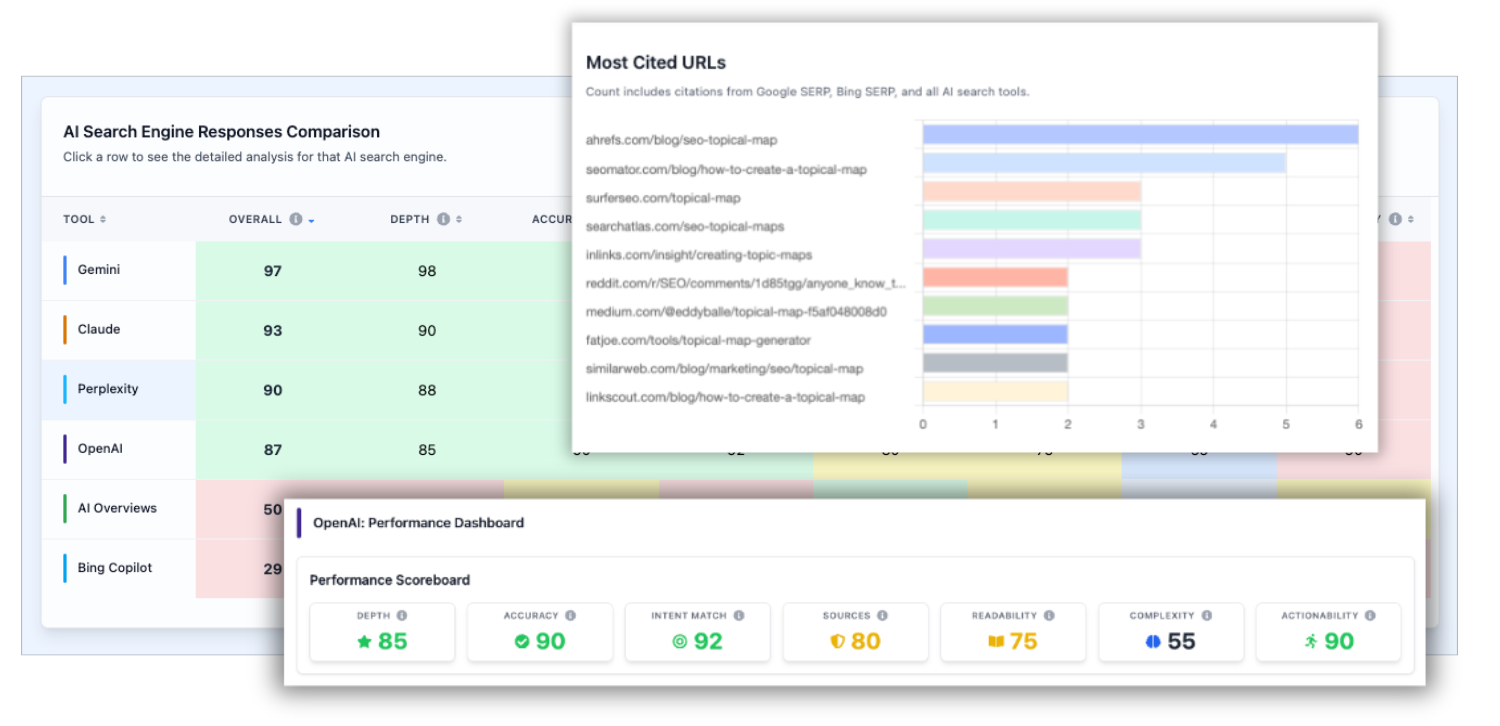Open the ahrefs.com/blog/seo-topical-map URL label
This screenshot has height=726, width=1500.
681,140
